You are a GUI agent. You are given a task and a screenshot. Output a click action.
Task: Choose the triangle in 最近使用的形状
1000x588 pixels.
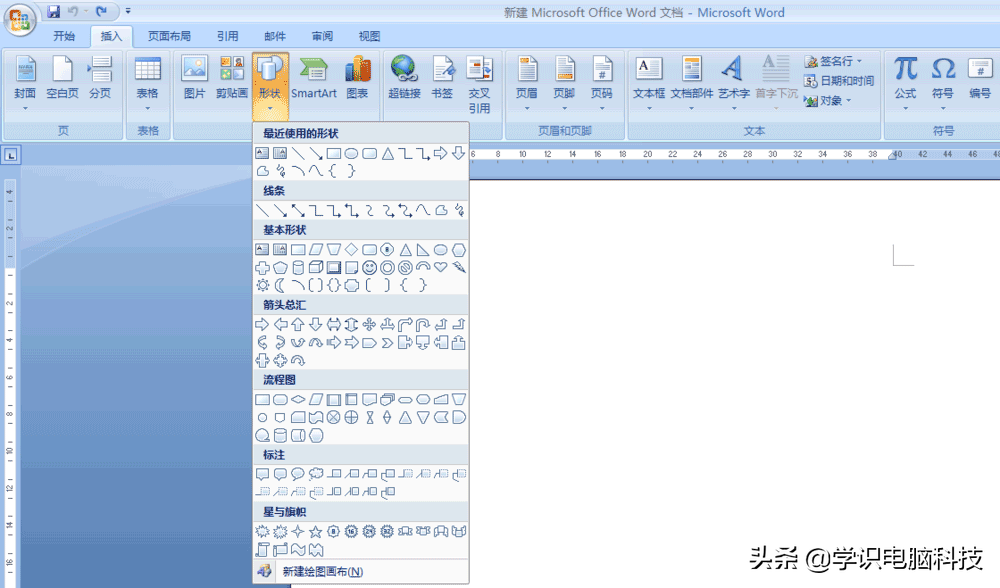[x=387, y=154]
